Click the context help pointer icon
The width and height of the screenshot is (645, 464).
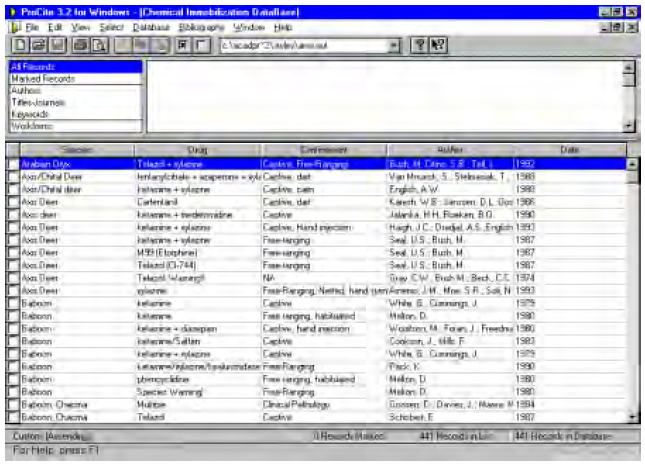438,45
